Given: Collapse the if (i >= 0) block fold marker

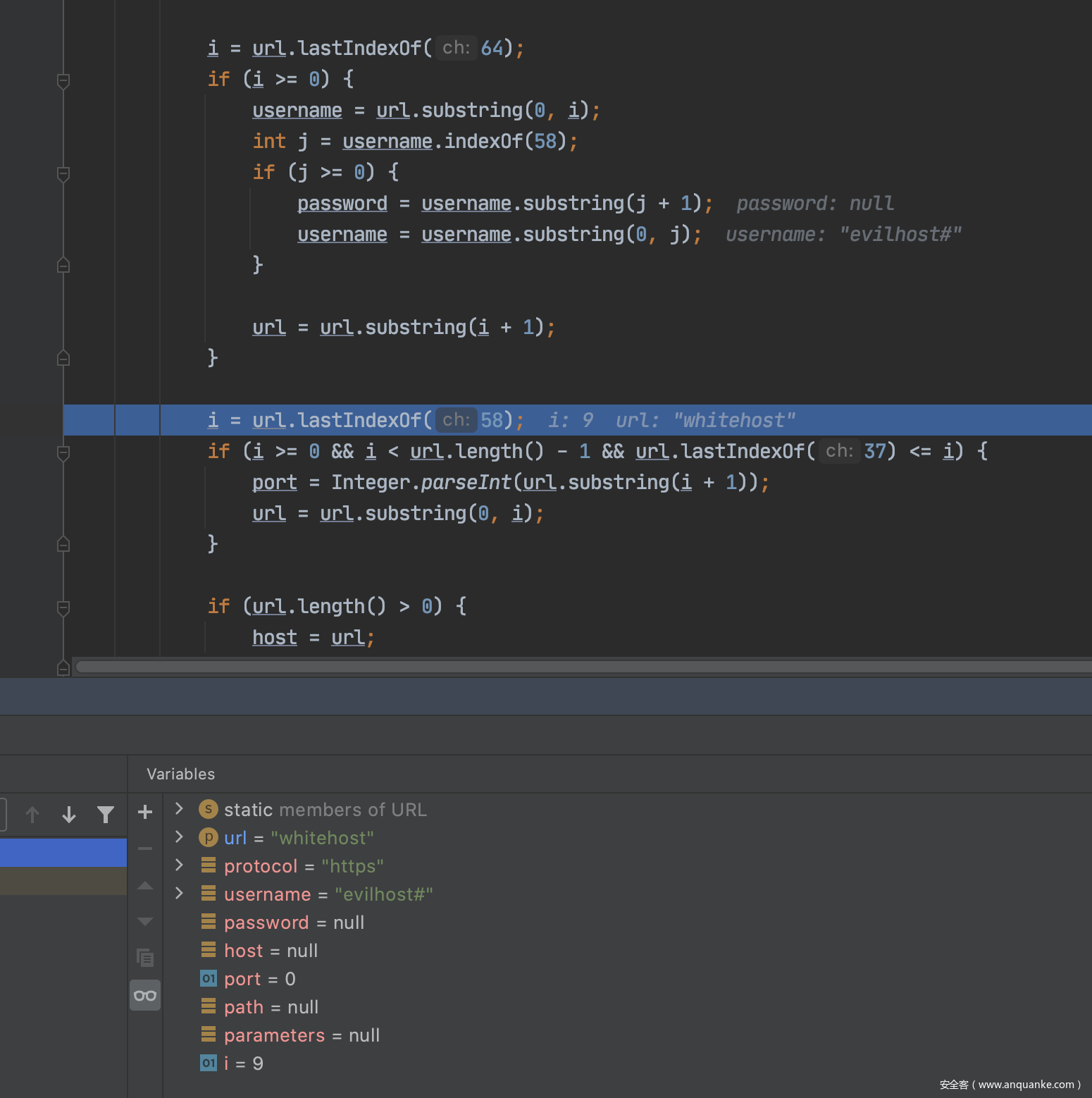Looking at the screenshot, I should (x=63, y=80).
